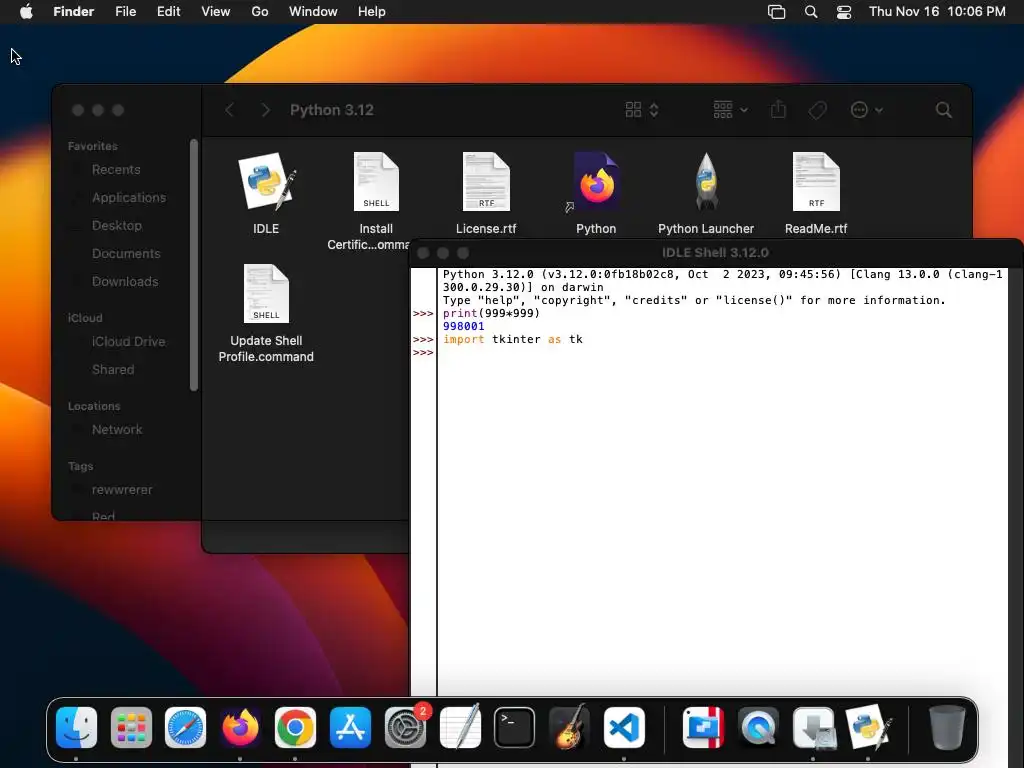This screenshot has width=1024, height=768.
Task: Open the Downloads stack in the Dock
Action: click(814, 728)
